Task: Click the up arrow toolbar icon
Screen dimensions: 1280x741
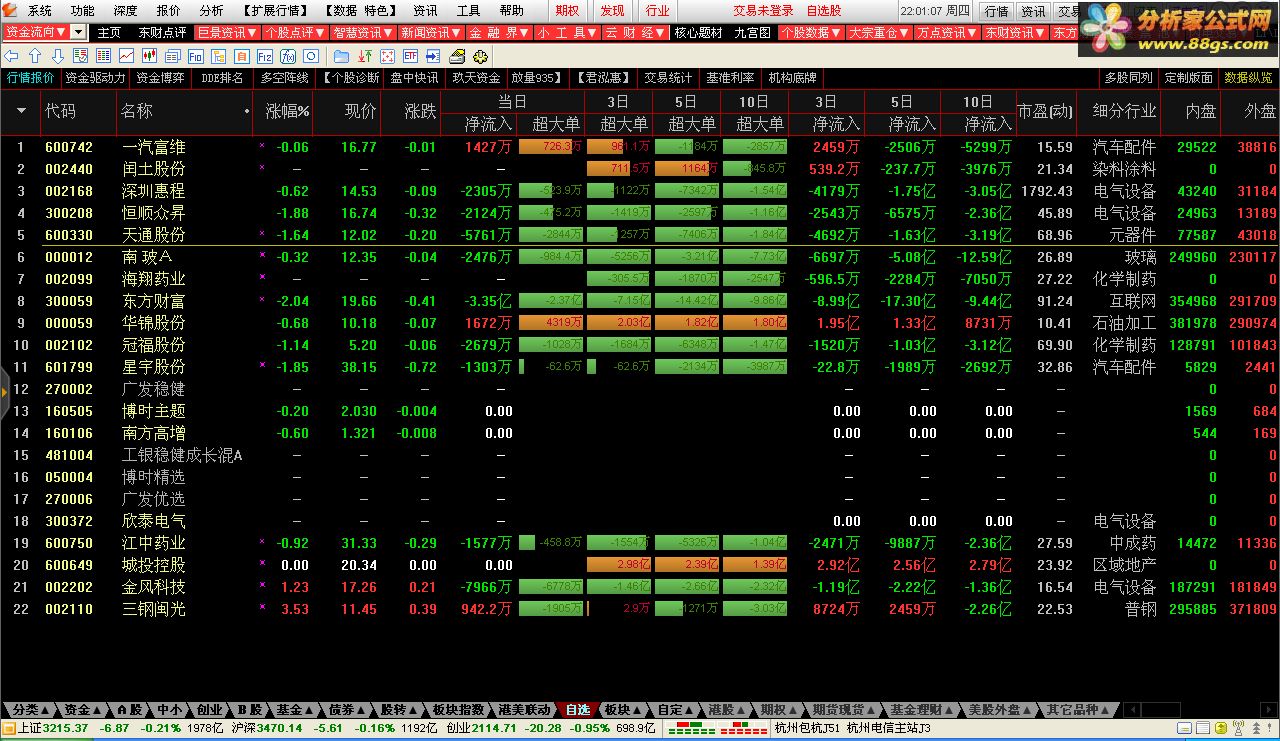Action: tap(35, 56)
